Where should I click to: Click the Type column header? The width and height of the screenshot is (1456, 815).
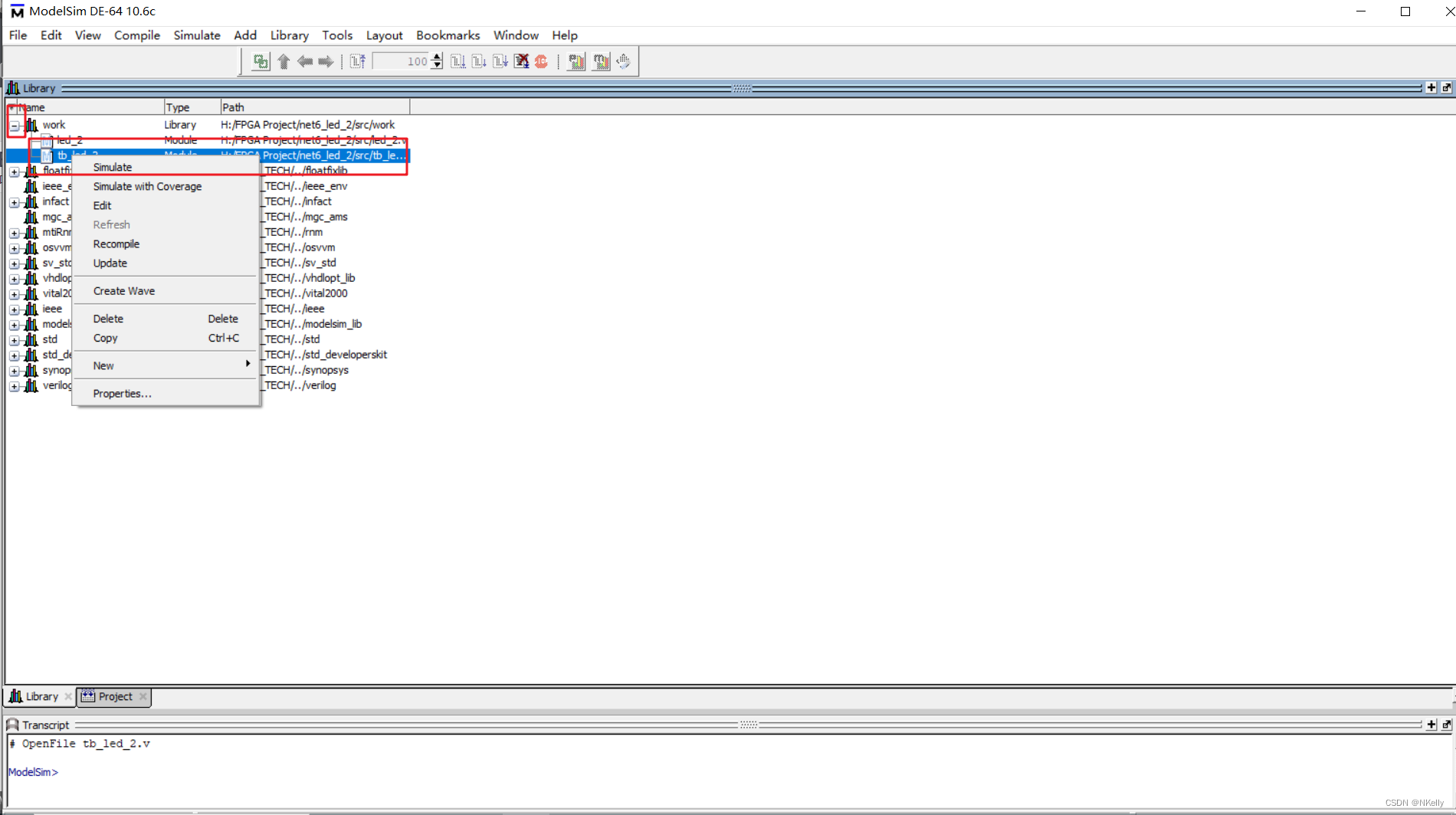[192, 107]
